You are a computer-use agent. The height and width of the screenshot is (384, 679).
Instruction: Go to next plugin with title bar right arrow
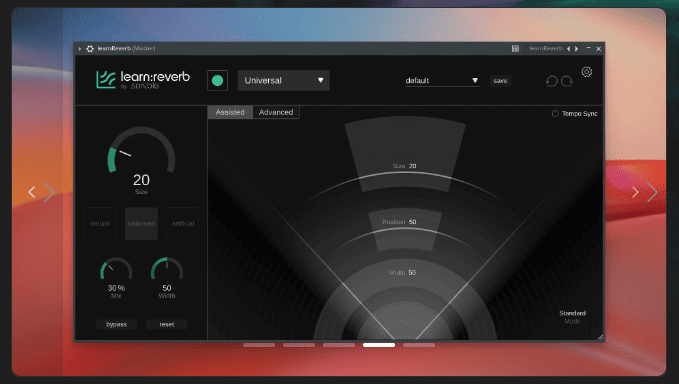pos(576,48)
